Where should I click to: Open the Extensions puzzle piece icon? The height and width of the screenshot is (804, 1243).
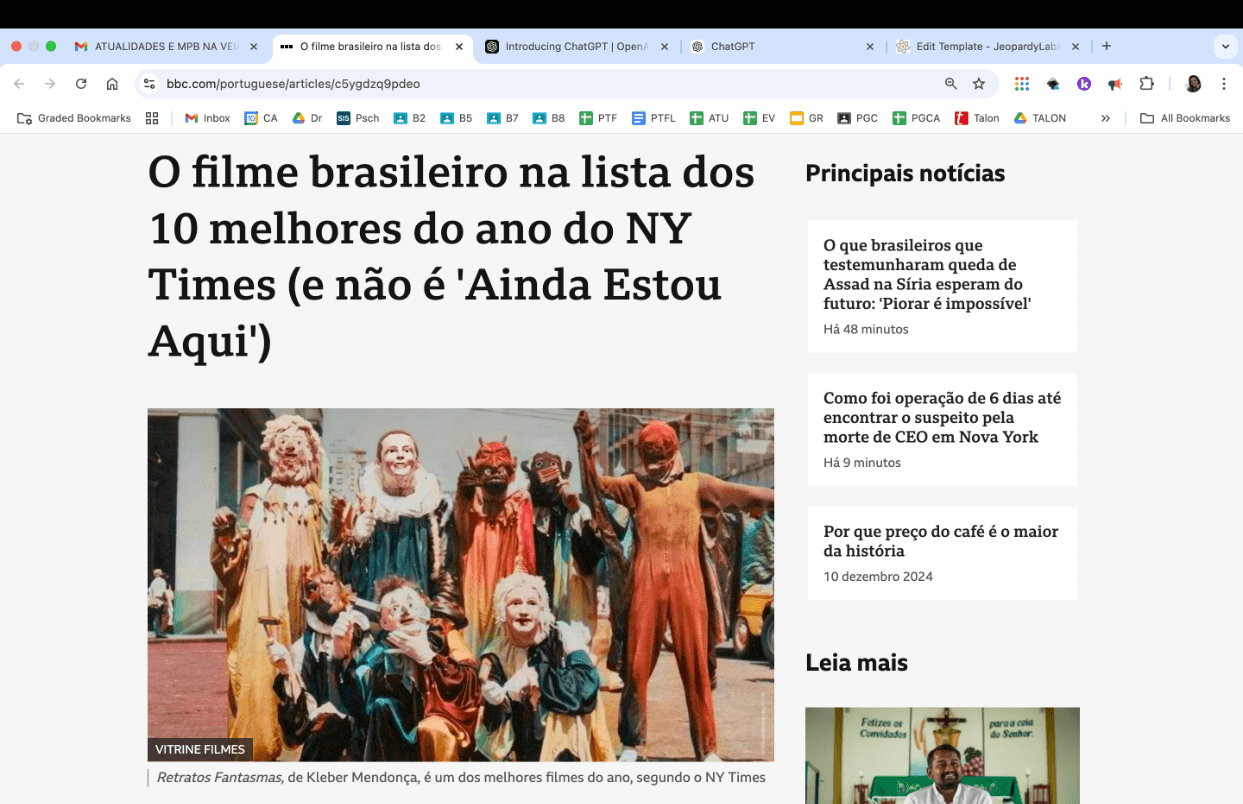click(1147, 84)
